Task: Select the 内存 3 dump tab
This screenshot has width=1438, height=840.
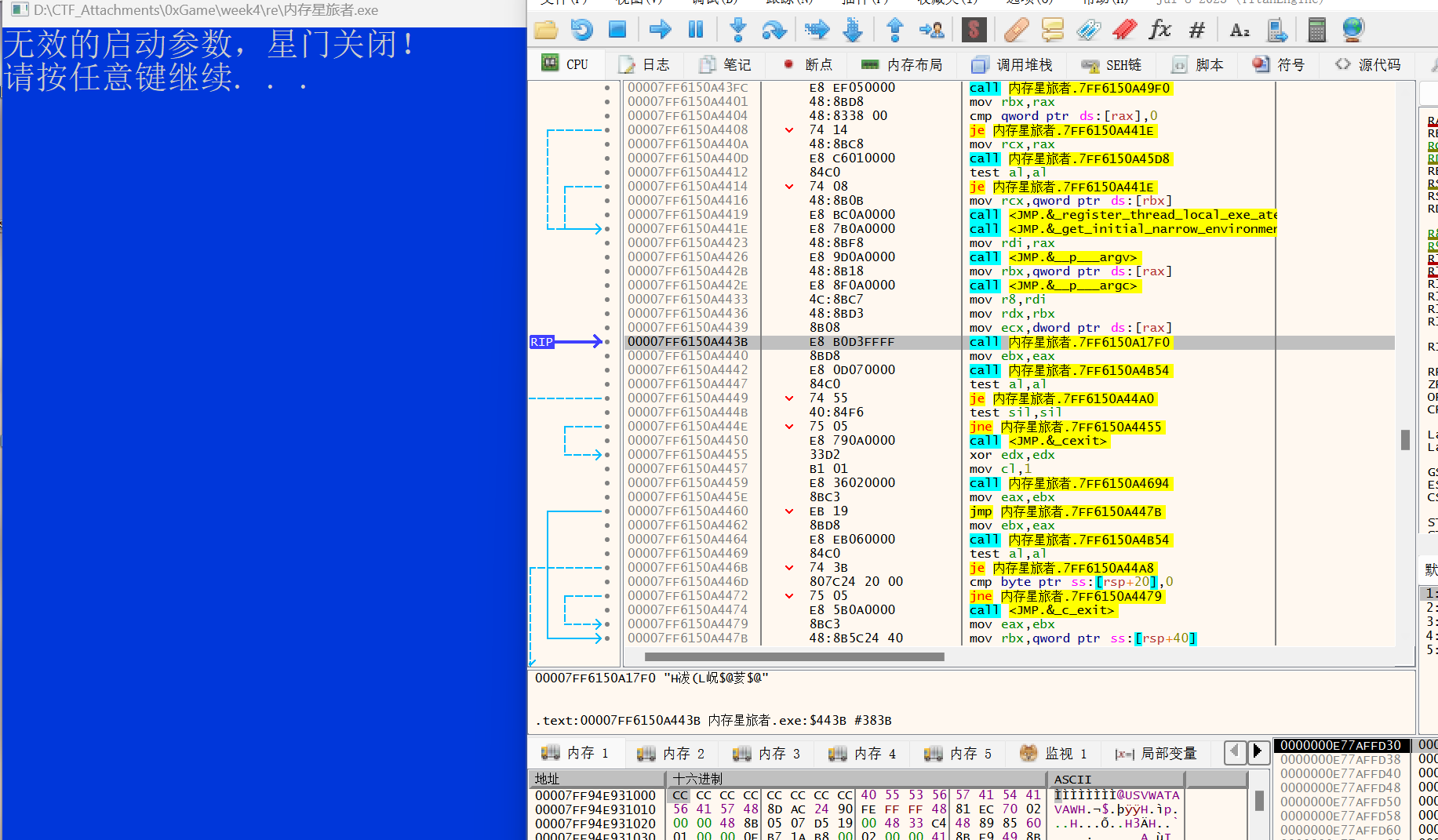Action: [766, 754]
